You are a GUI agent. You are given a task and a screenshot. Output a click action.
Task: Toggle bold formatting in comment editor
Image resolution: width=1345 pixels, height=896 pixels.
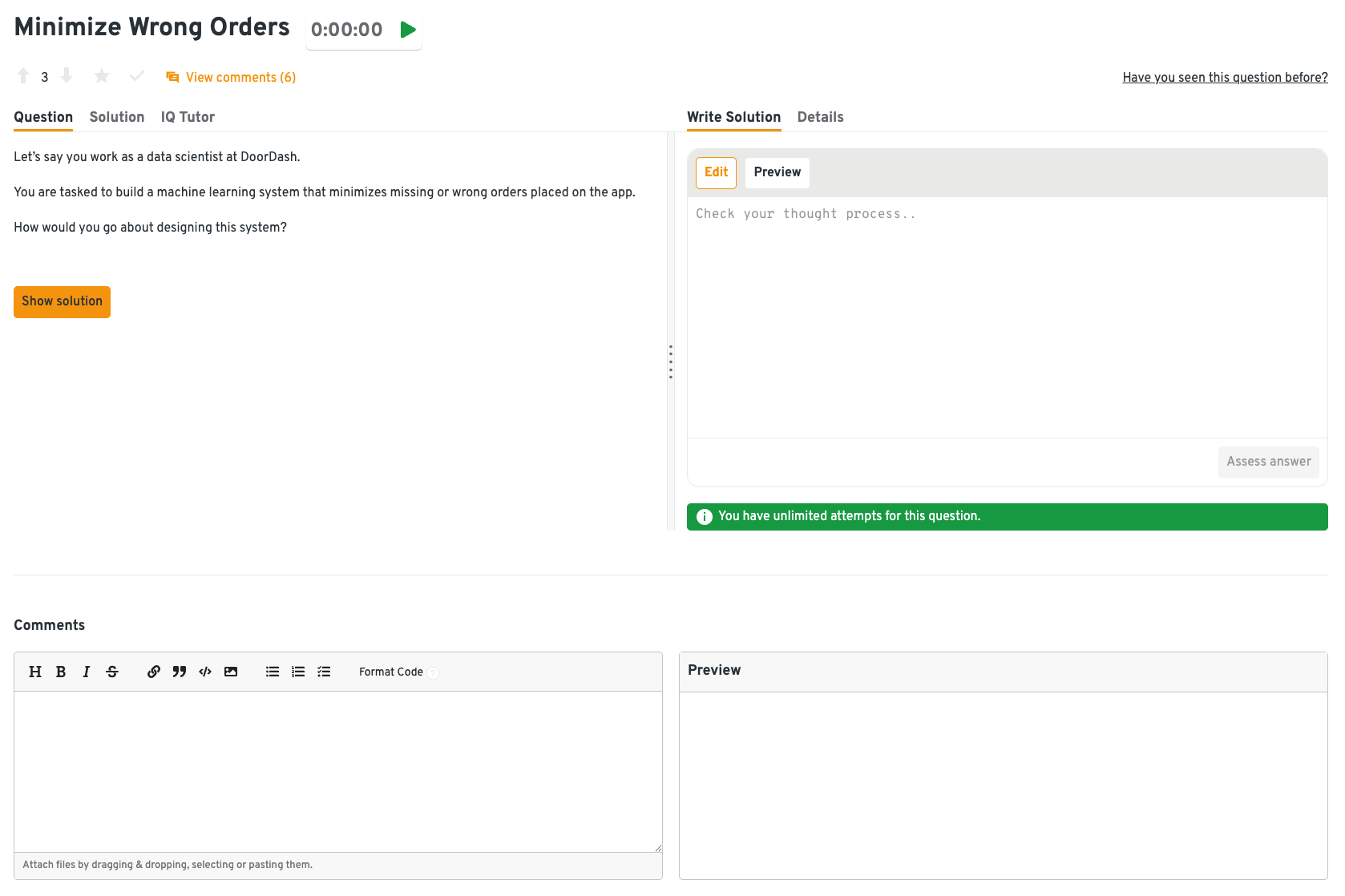61,672
